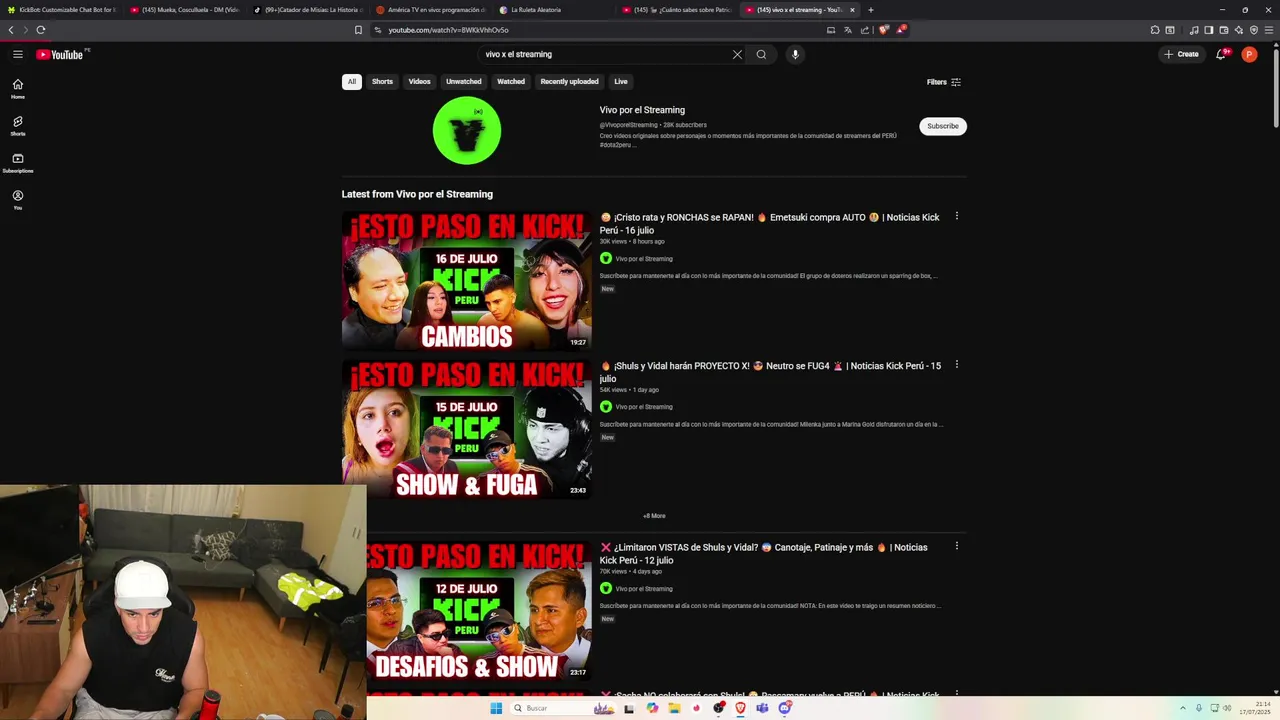
Task: Start voice search with microphone
Action: click(x=795, y=54)
